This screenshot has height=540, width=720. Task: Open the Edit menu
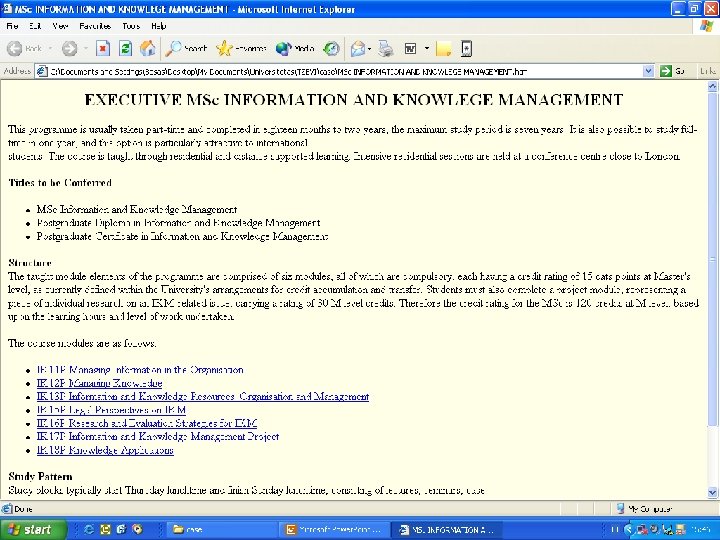tap(35, 26)
